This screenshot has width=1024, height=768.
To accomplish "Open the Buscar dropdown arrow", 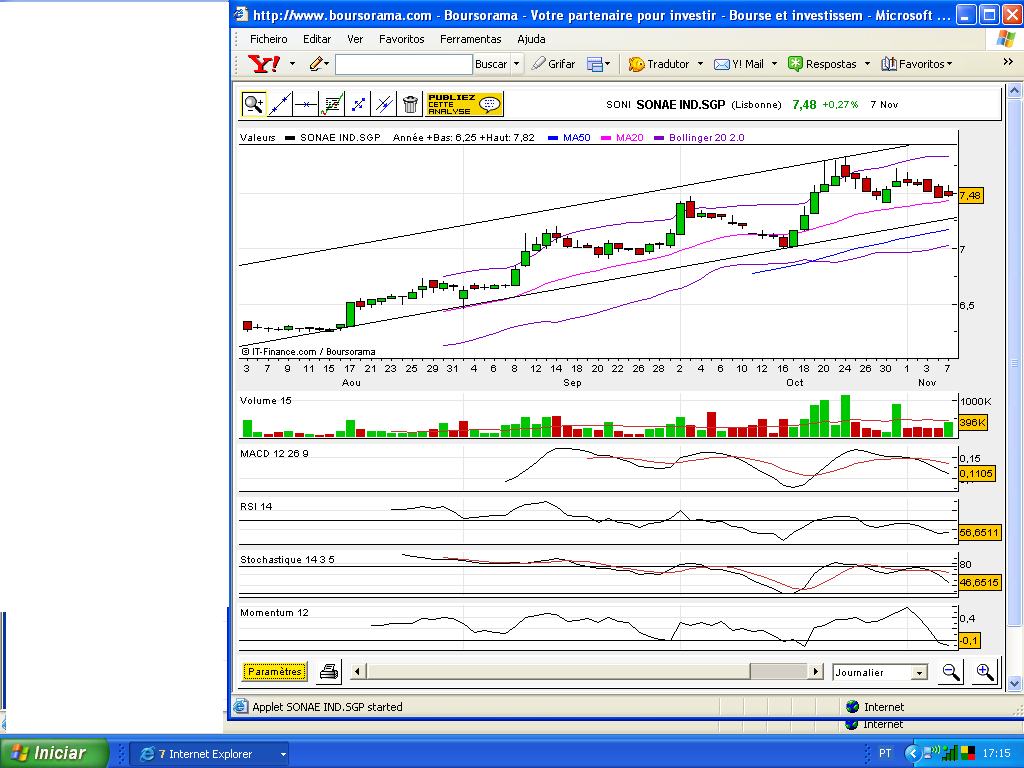I will pyautogui.click(x=517, y=64).
